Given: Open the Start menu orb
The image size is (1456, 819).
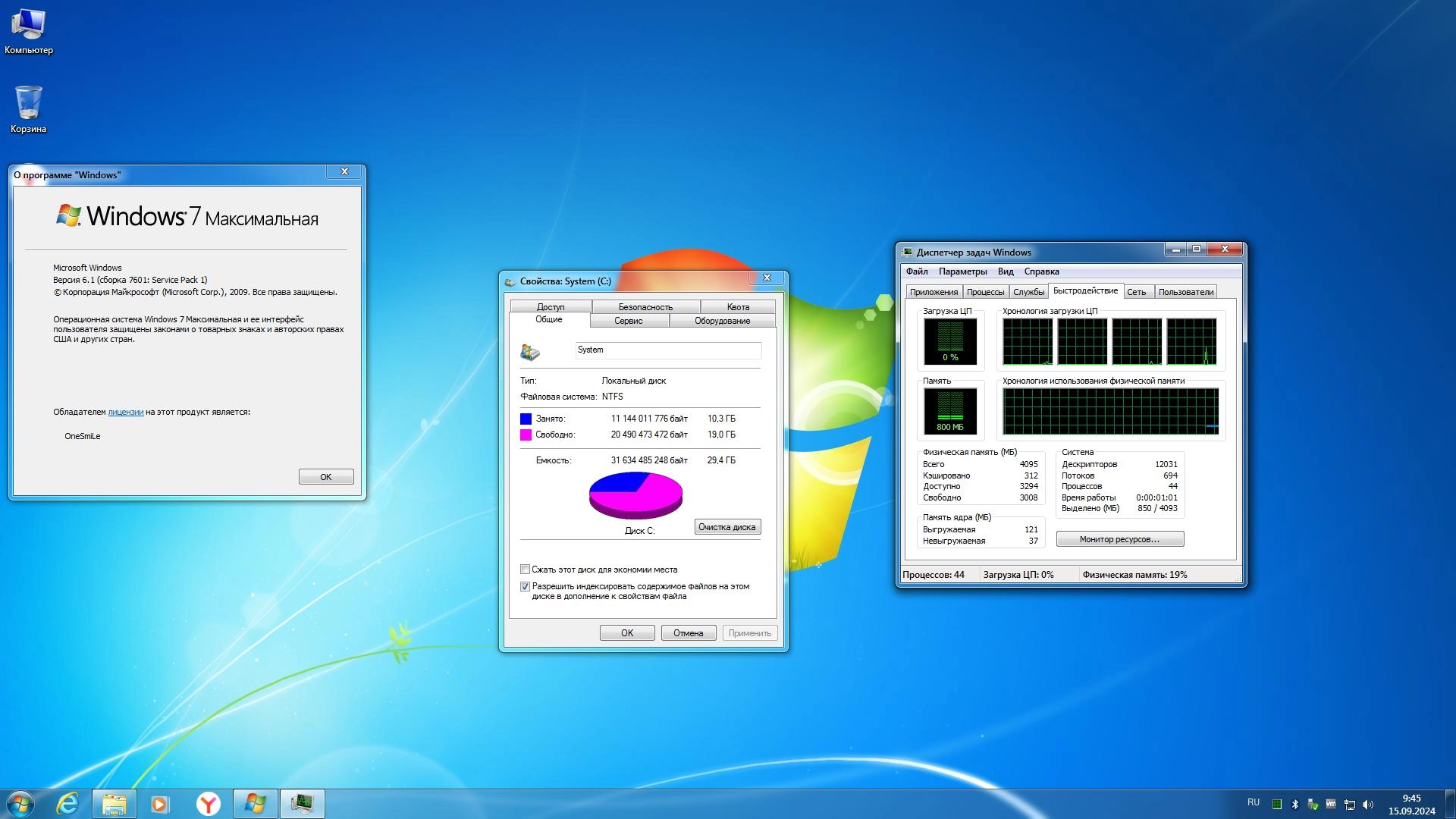Looking at the screenshot, I should pos(20,803).
